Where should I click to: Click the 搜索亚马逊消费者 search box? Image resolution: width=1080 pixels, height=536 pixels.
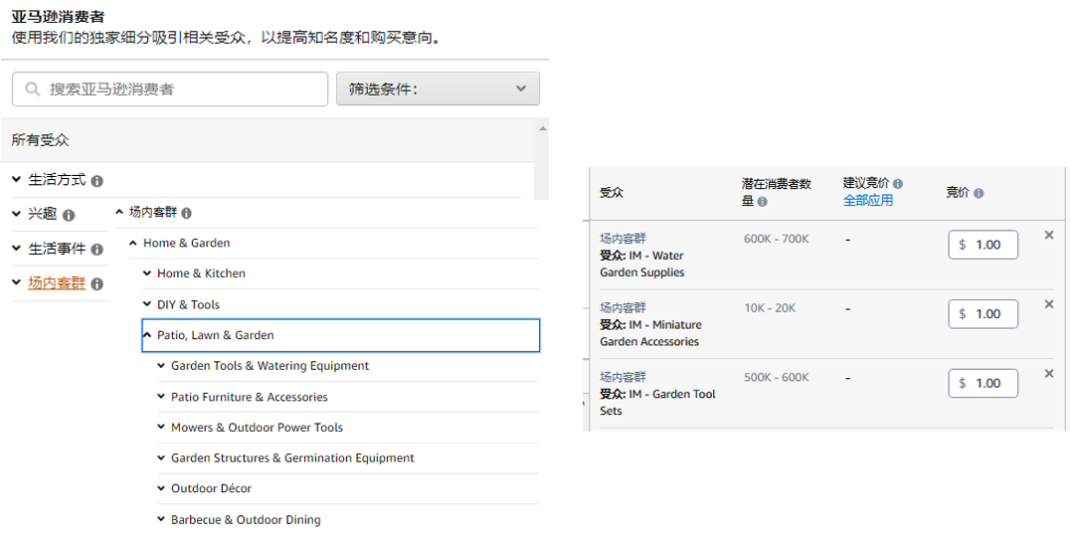click(x=180, y=89)
